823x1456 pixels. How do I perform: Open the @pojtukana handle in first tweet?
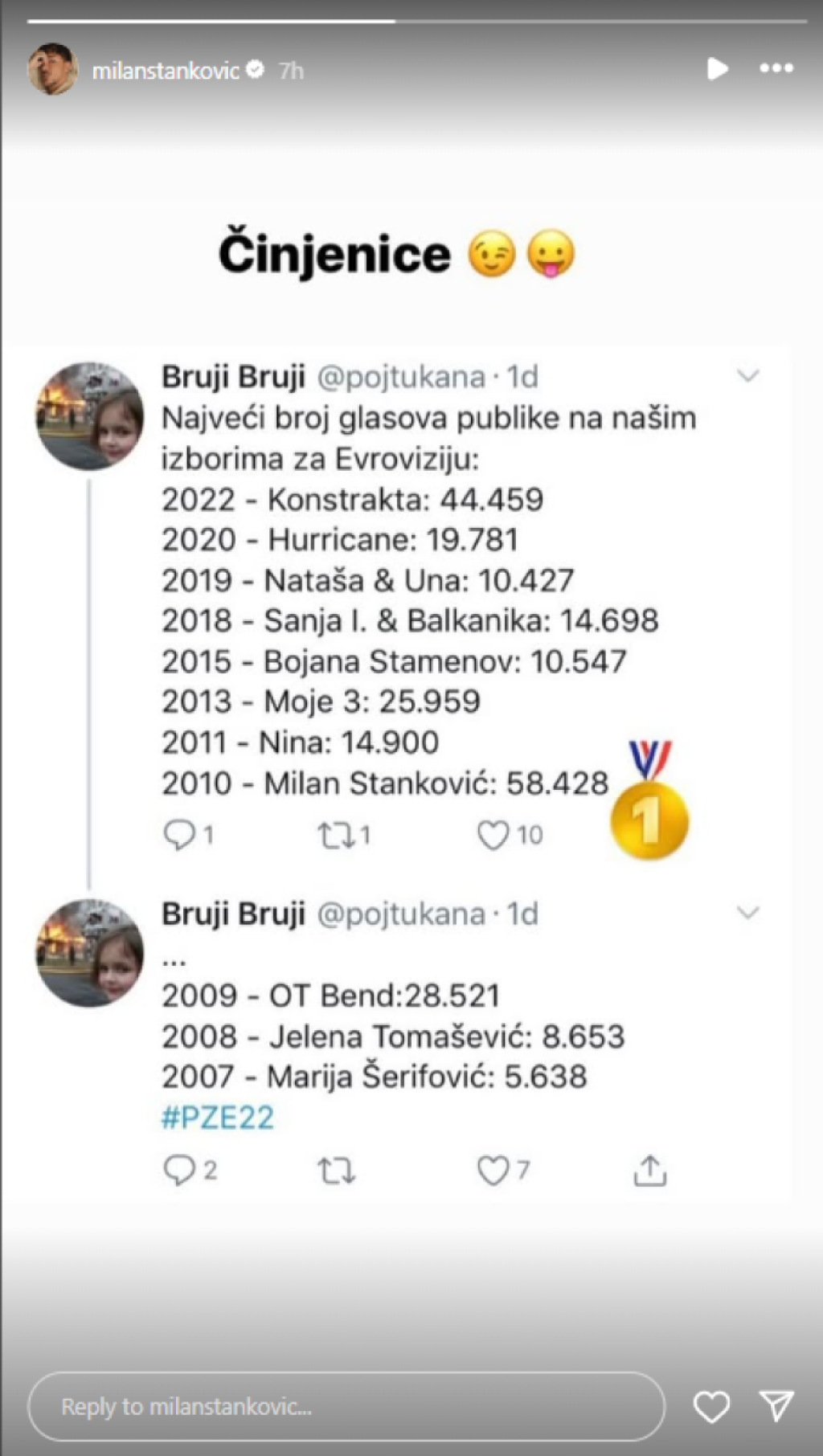point(401,377)
